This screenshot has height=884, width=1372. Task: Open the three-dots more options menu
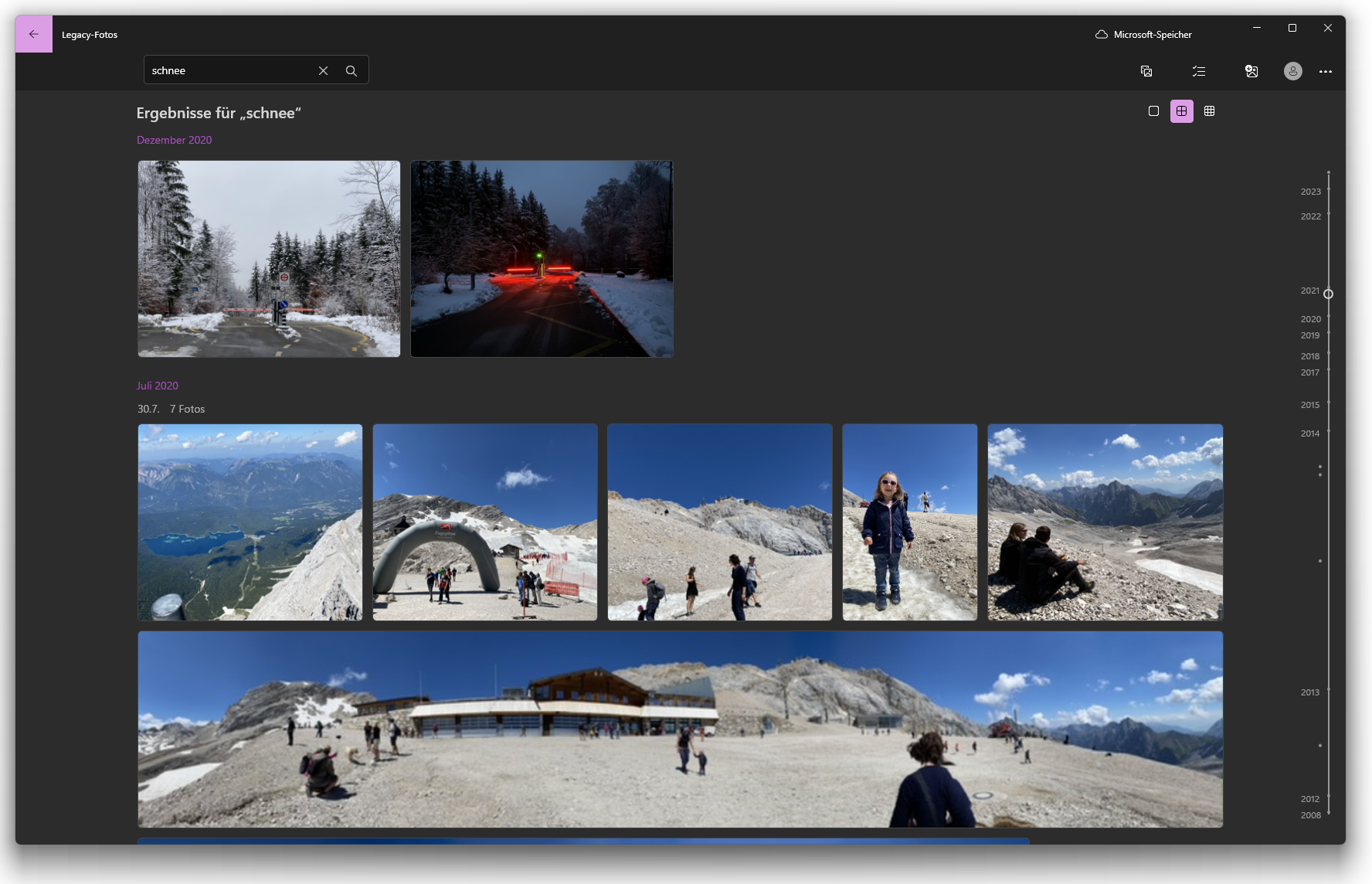1326,71
